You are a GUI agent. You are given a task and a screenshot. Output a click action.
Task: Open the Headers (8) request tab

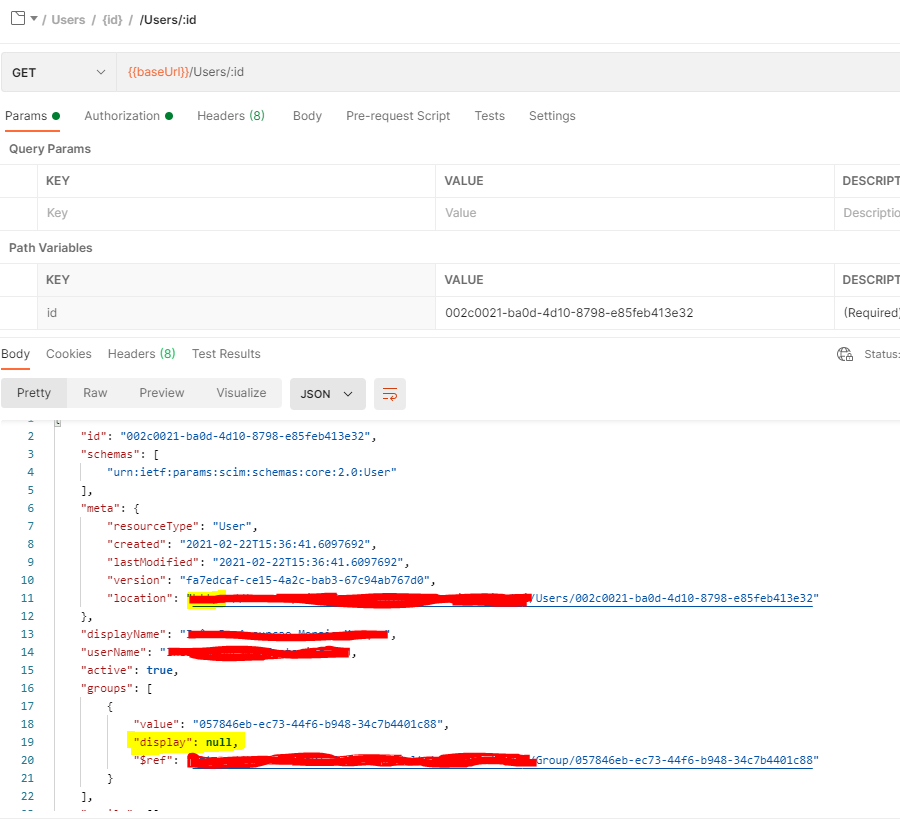pyautogui.click(x=231, y=115)
